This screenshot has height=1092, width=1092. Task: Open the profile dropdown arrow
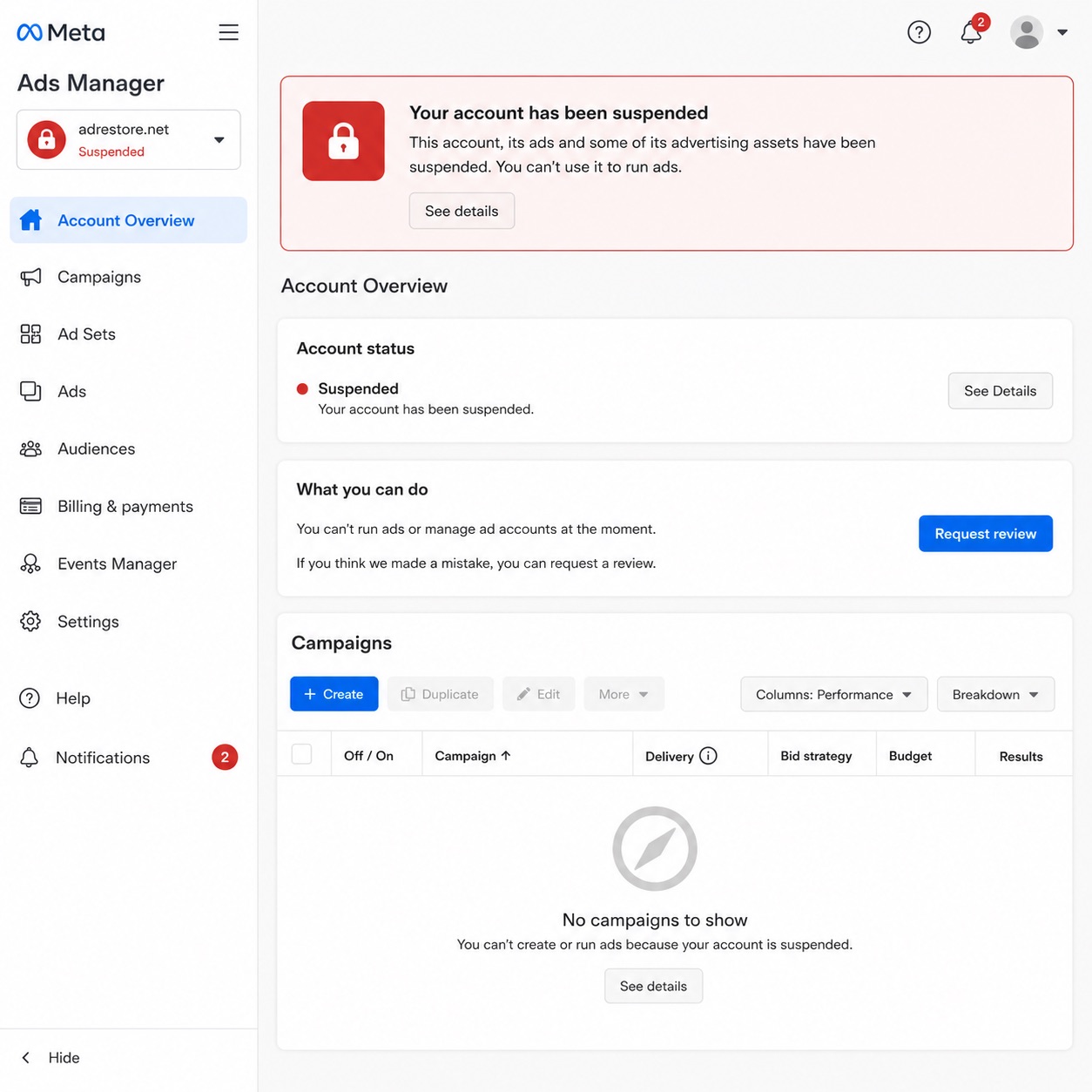point(1062,32)
